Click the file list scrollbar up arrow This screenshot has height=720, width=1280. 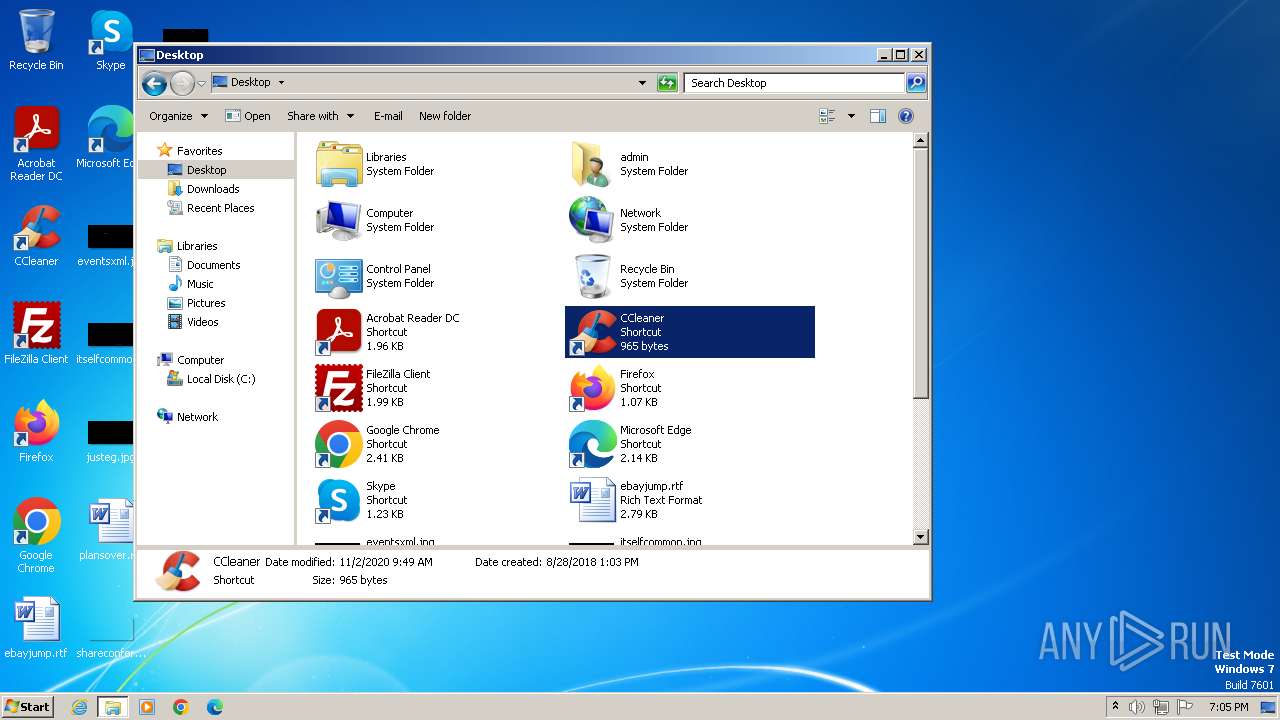click(921, 141)
